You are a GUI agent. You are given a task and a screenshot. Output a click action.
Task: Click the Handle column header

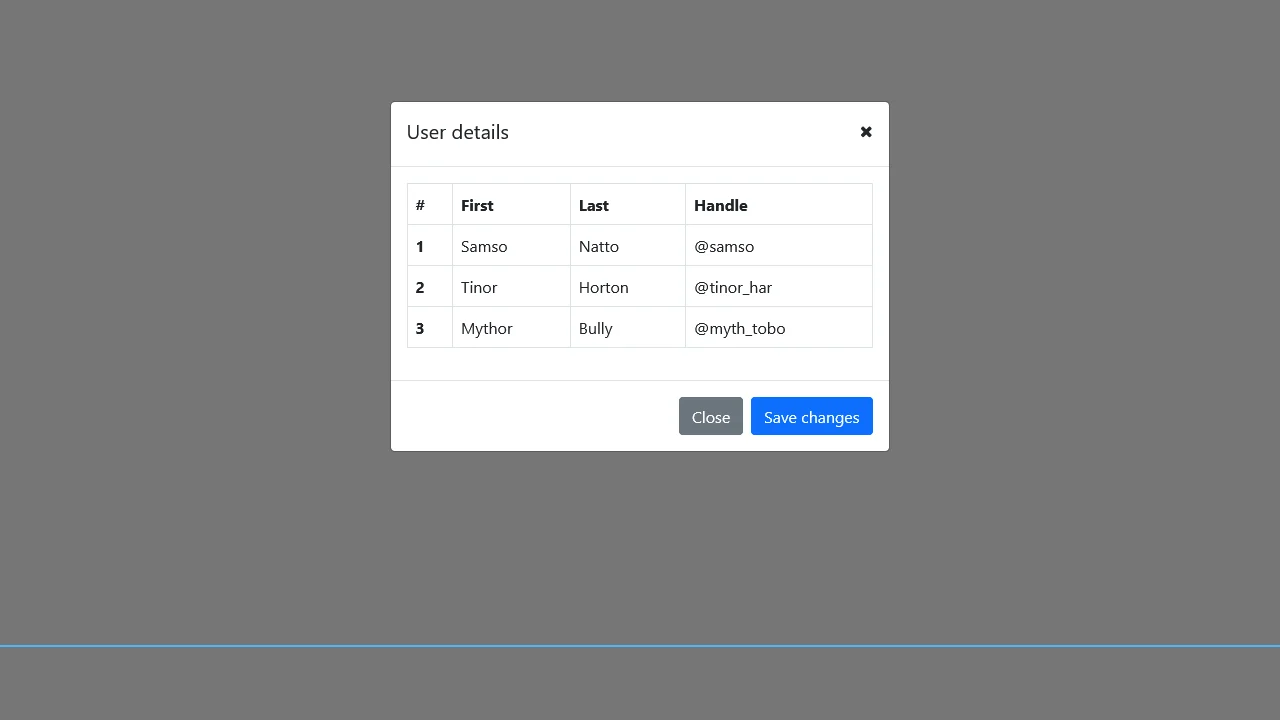coord(720,205)
